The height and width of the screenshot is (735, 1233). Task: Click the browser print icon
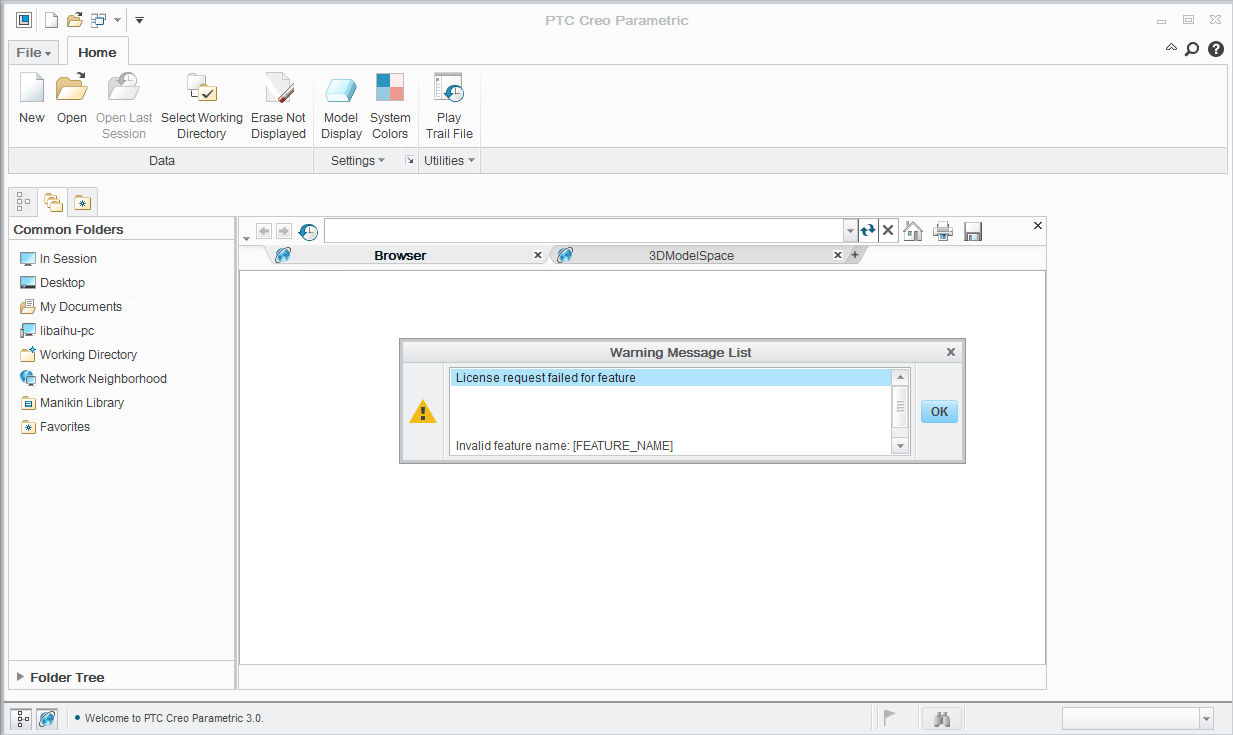coord(943,231)
